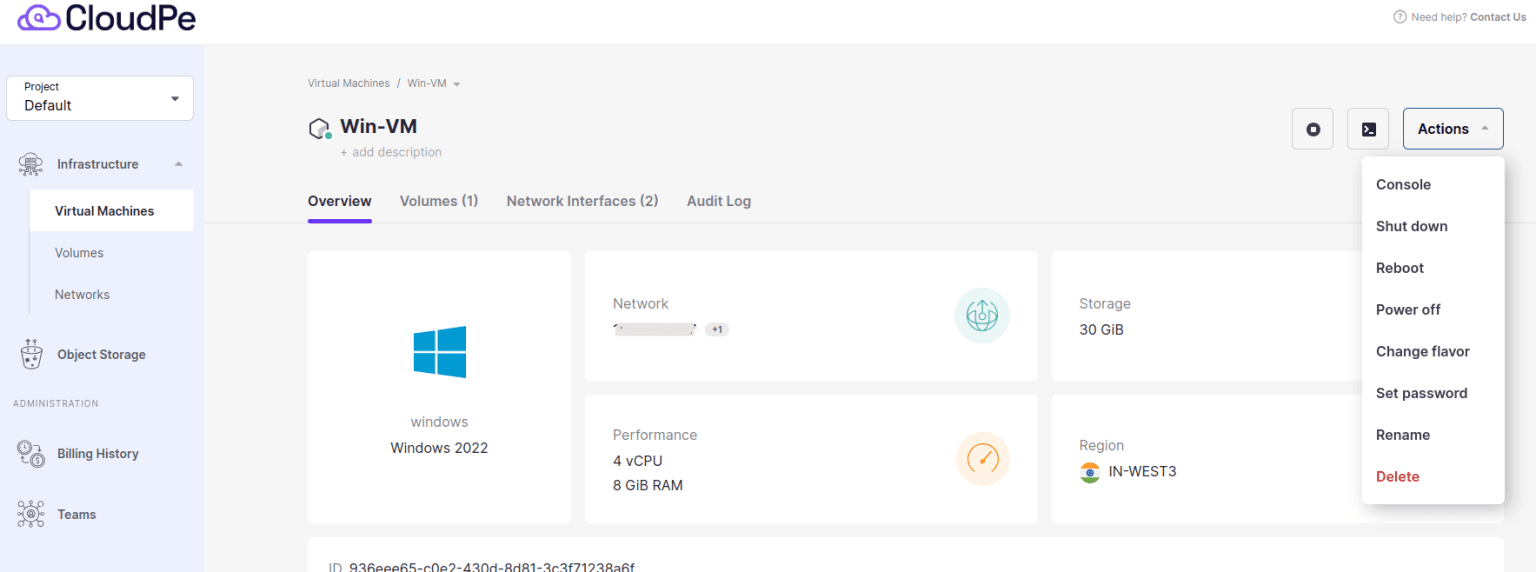Click the Win-VM instance status icon
The height and width of the screenshot is (572, 1536).
click(320, 129)
